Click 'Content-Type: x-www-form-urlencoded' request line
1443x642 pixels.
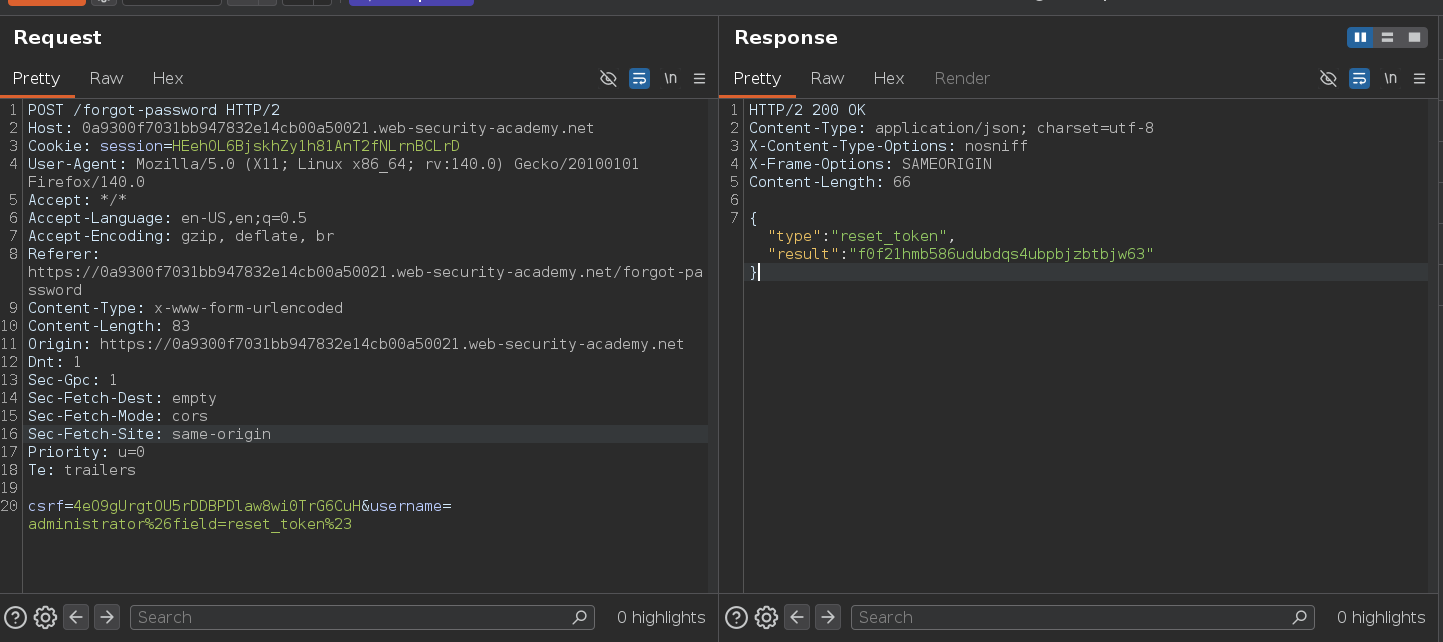[185, 308]
